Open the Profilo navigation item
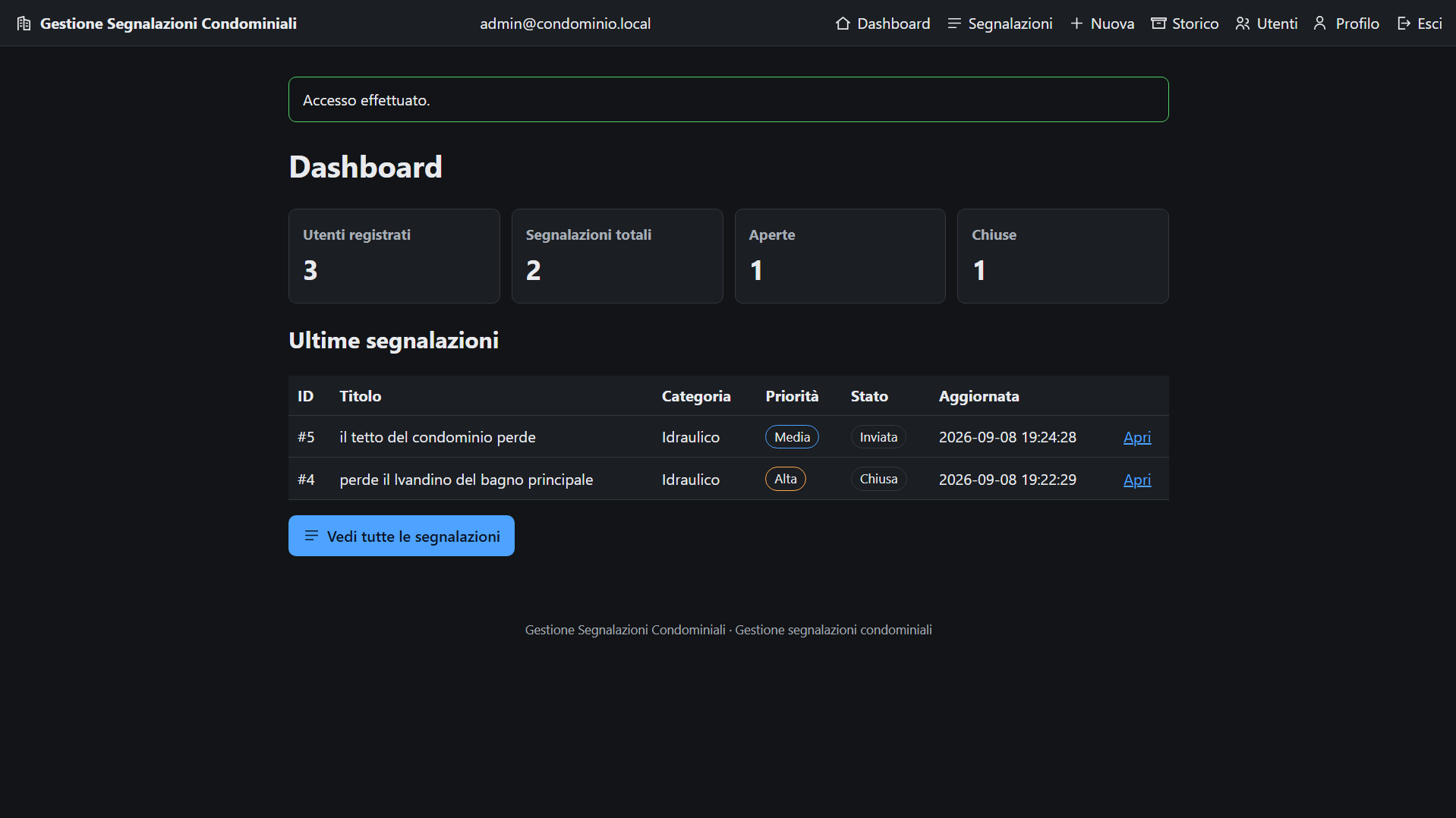This screenshot has width=1456, height=818. (x=1346, y=24)
